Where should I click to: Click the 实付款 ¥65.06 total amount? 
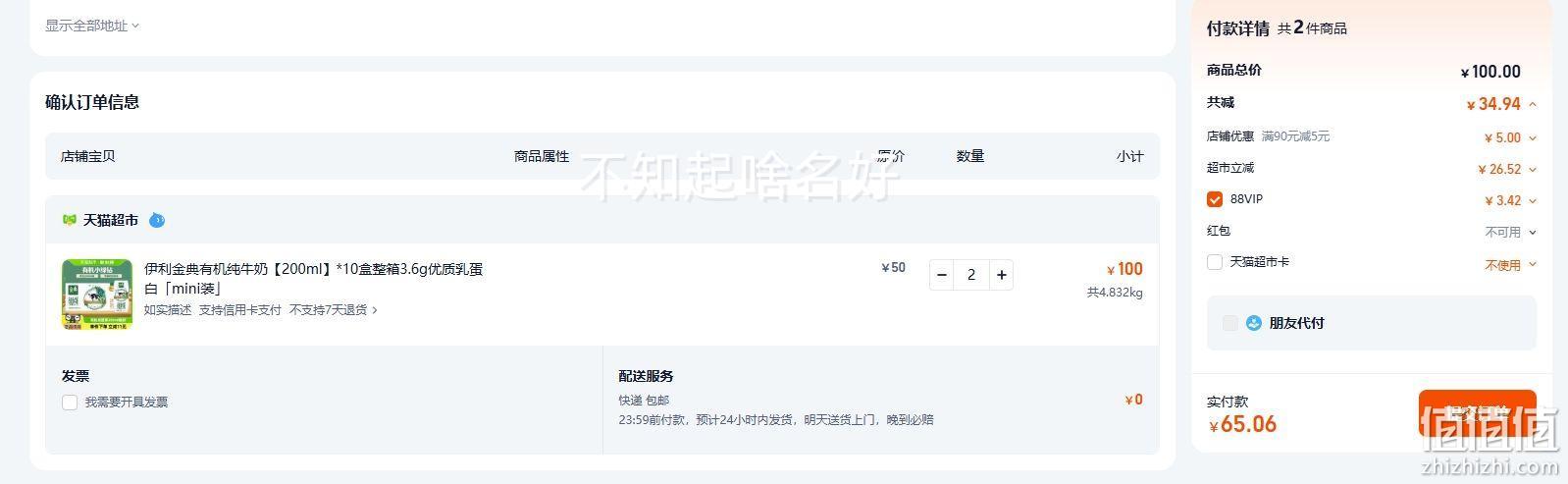[1243, 424]
